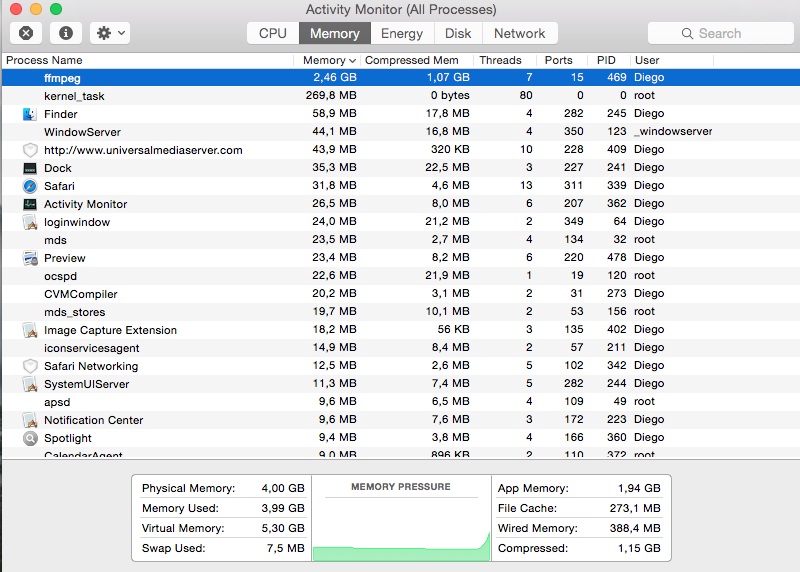
Task: Select the mds_stores process name
Action: [74, 312]
